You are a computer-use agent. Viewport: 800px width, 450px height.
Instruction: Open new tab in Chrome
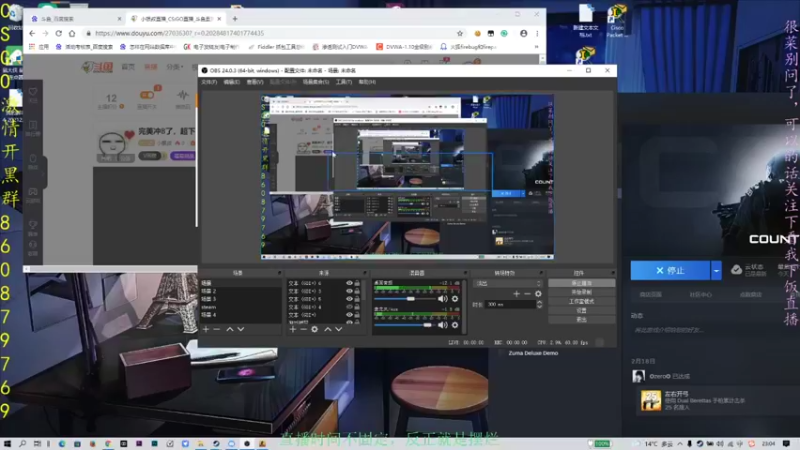coord(235,19)
